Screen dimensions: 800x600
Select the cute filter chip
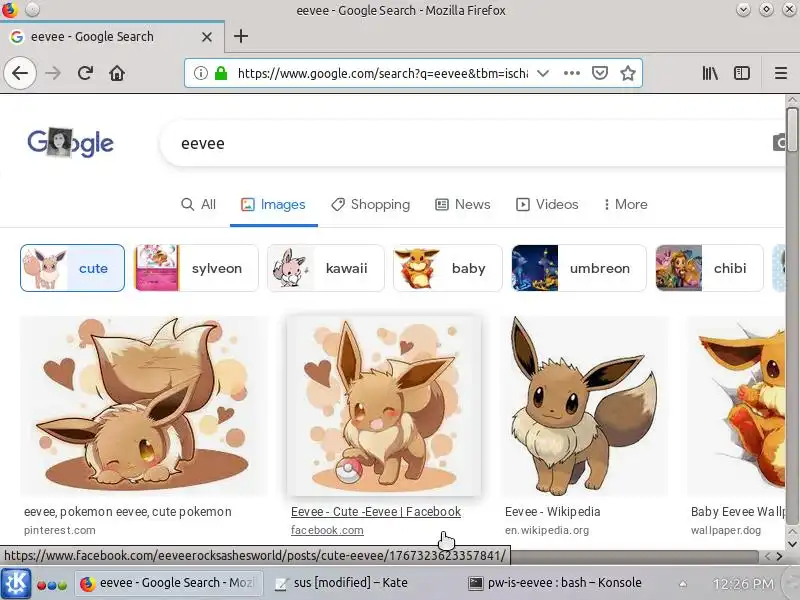pos(72,268)
